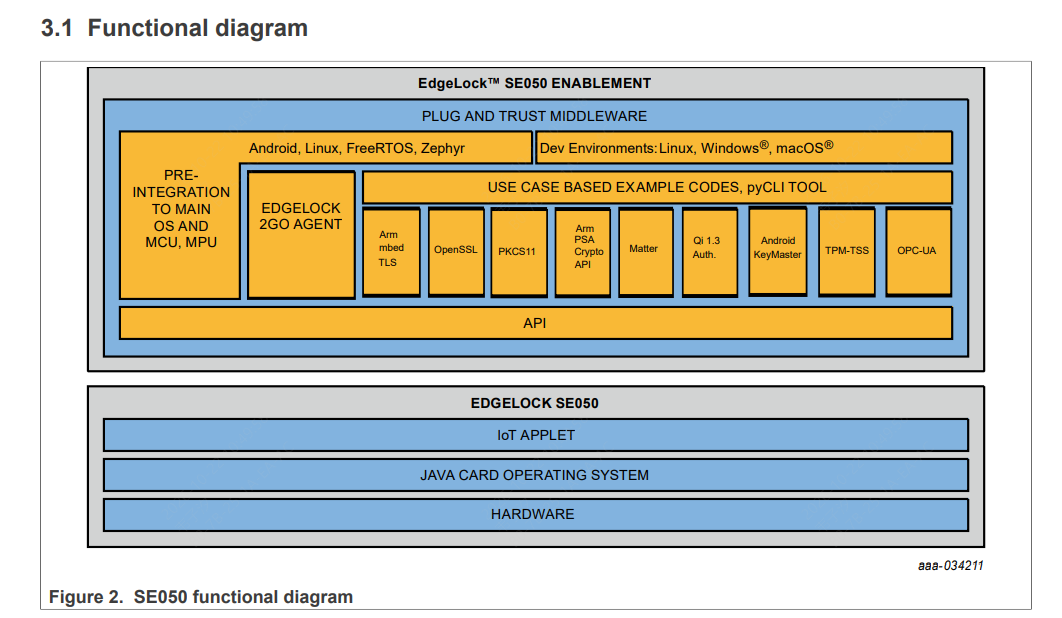The height and width of the screenshot is (618, 1062).
Task: Select the 'TPM-TSS' box
Action: pos(847,252)
